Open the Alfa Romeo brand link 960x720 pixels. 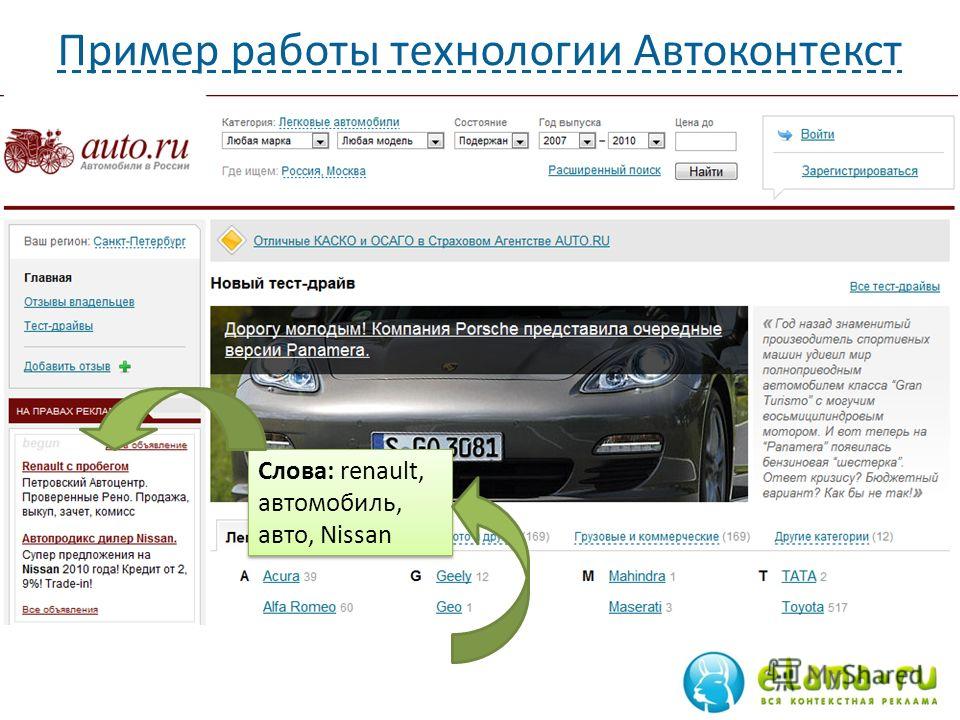299,607
